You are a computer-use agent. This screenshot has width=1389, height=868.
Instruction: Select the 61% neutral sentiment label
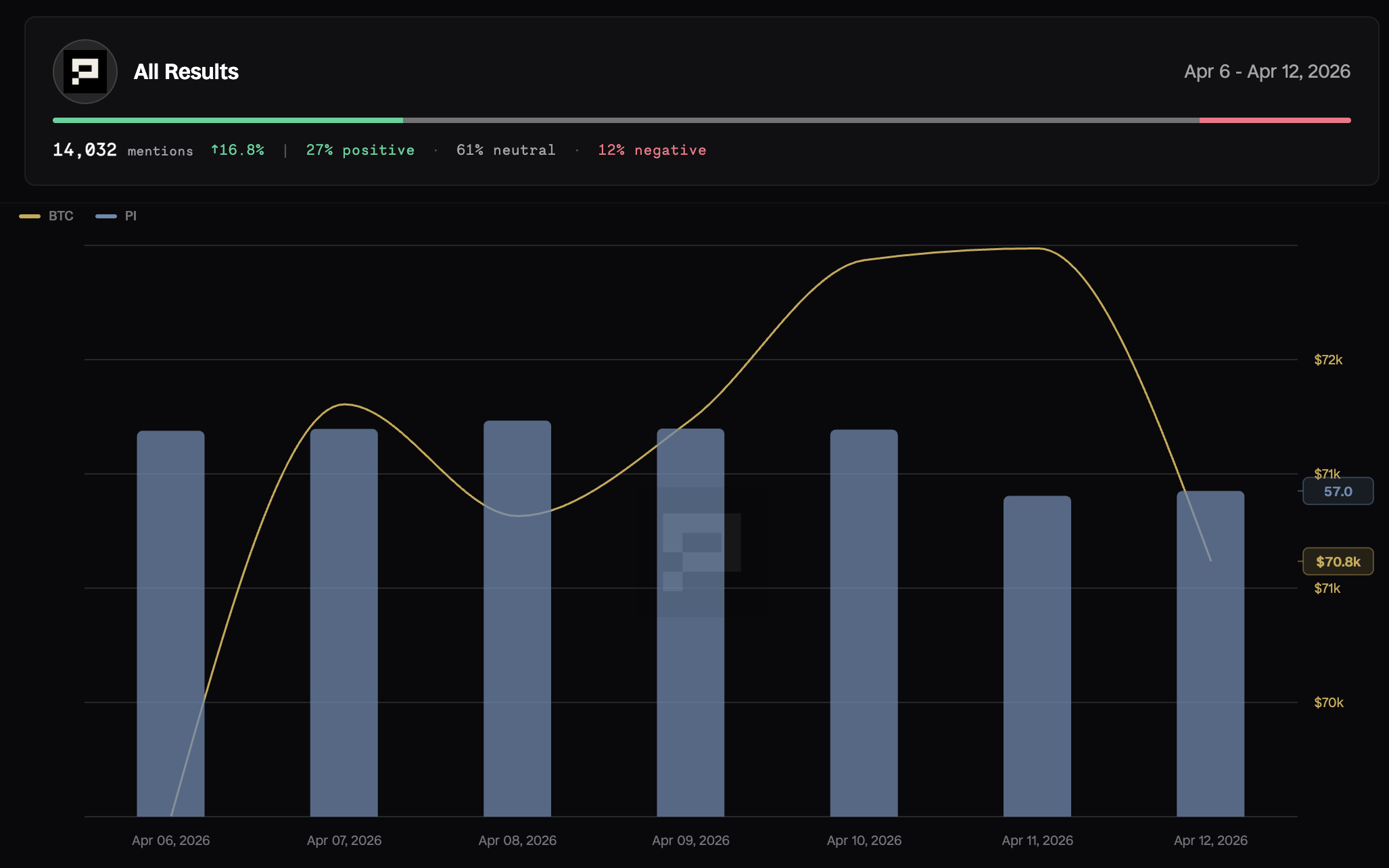coord(505,150)
